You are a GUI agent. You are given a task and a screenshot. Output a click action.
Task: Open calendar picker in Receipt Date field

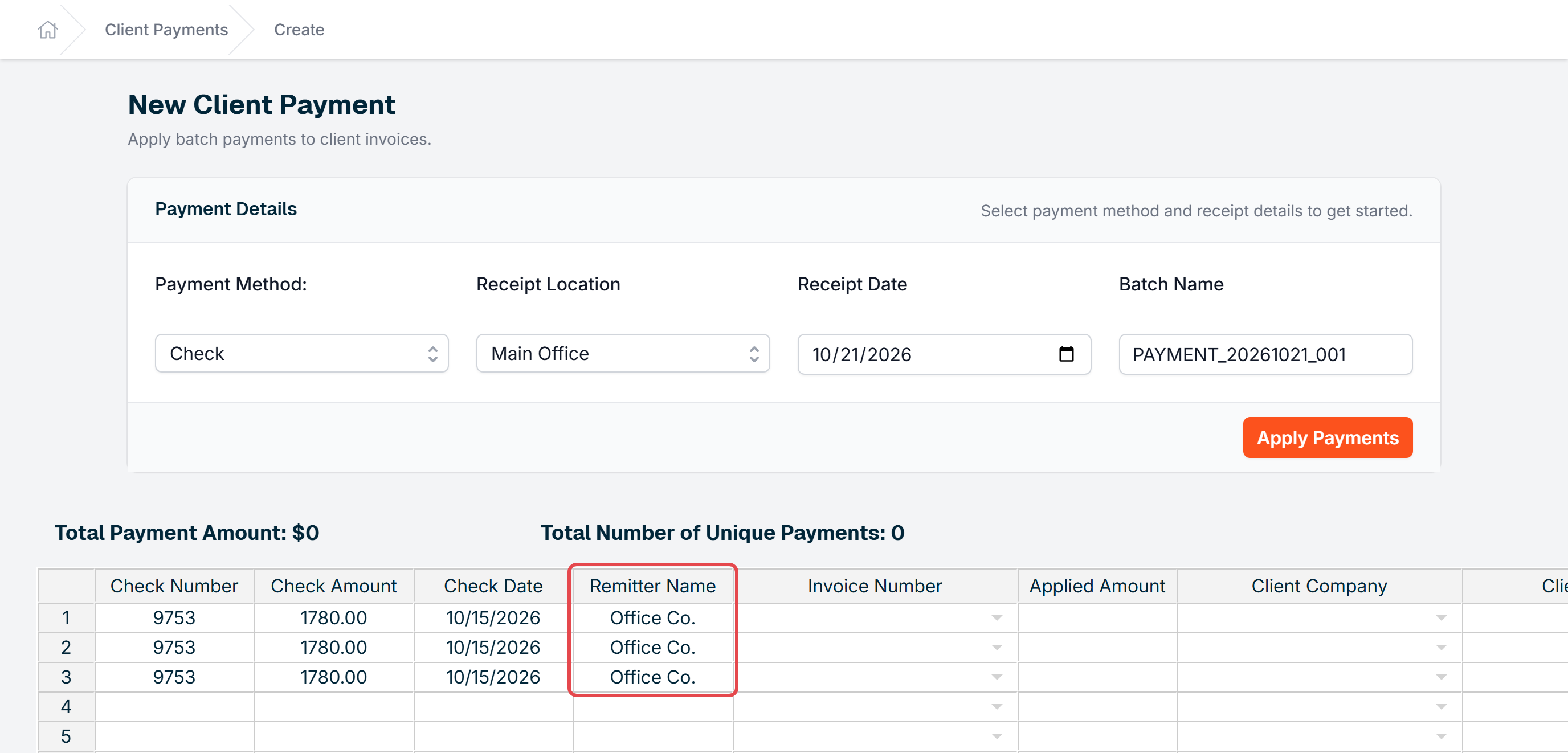coord(1066,354)
